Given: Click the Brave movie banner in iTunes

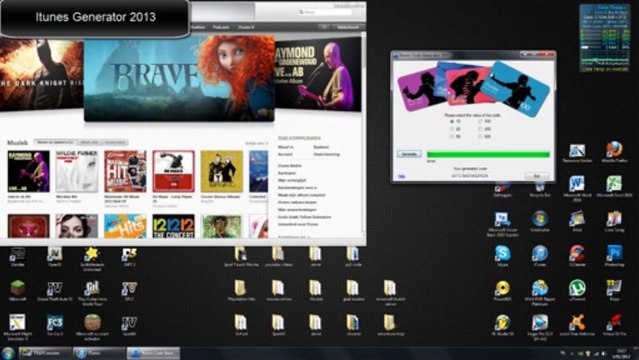Looking at the screenshot, I should [179, 77].
